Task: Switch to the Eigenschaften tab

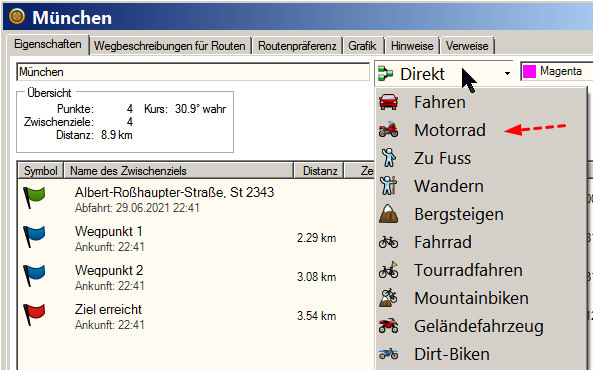Action: tap(48, 44)
